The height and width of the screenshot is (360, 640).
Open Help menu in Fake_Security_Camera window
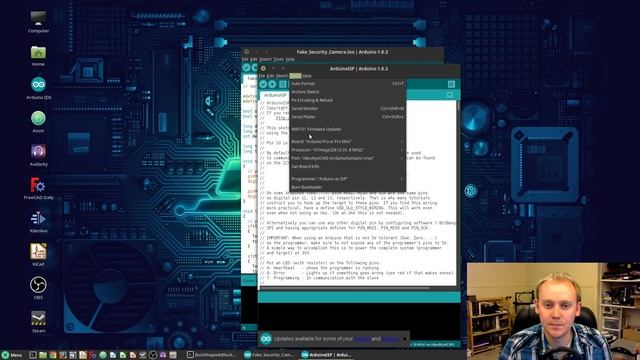(290, 59)
